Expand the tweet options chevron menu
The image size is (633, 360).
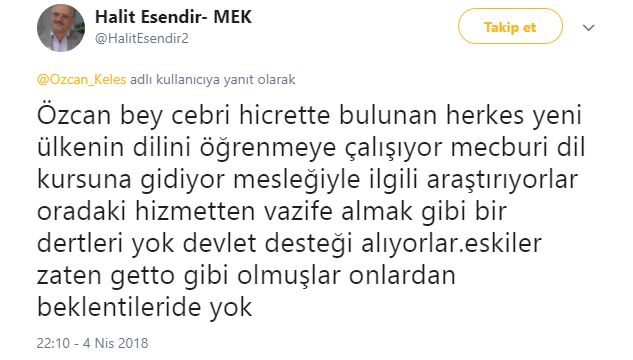[x=589, y=27]
